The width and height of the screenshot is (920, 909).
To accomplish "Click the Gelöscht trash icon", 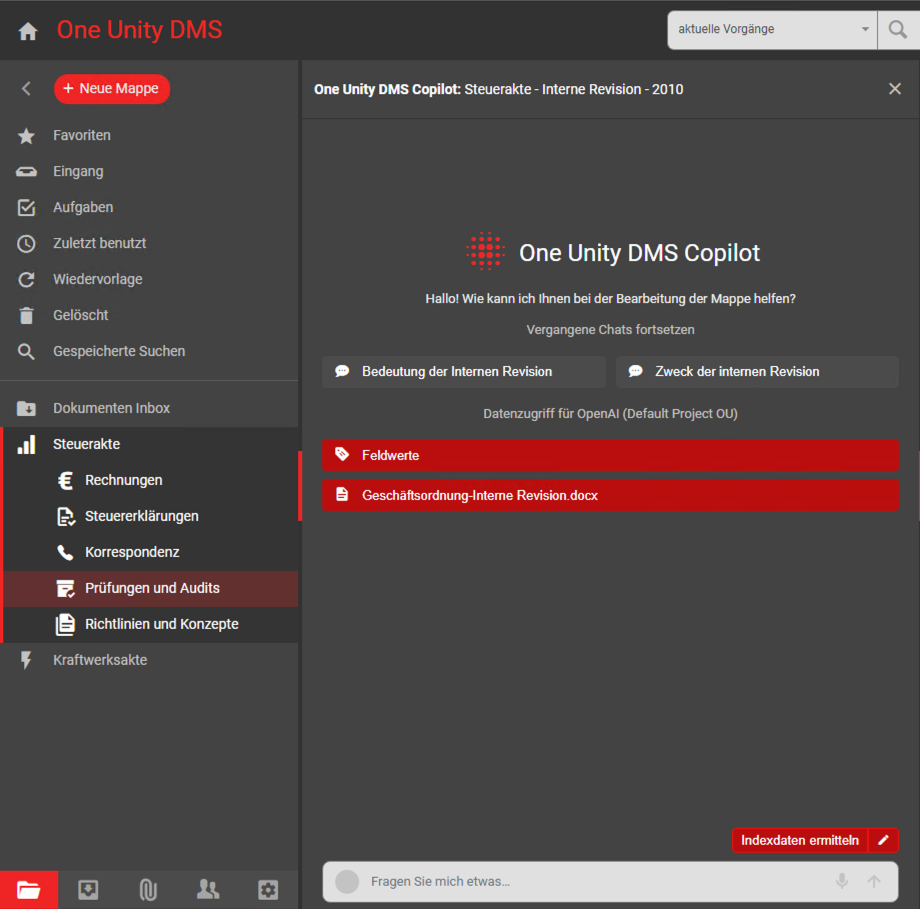I will pos(26,315).
